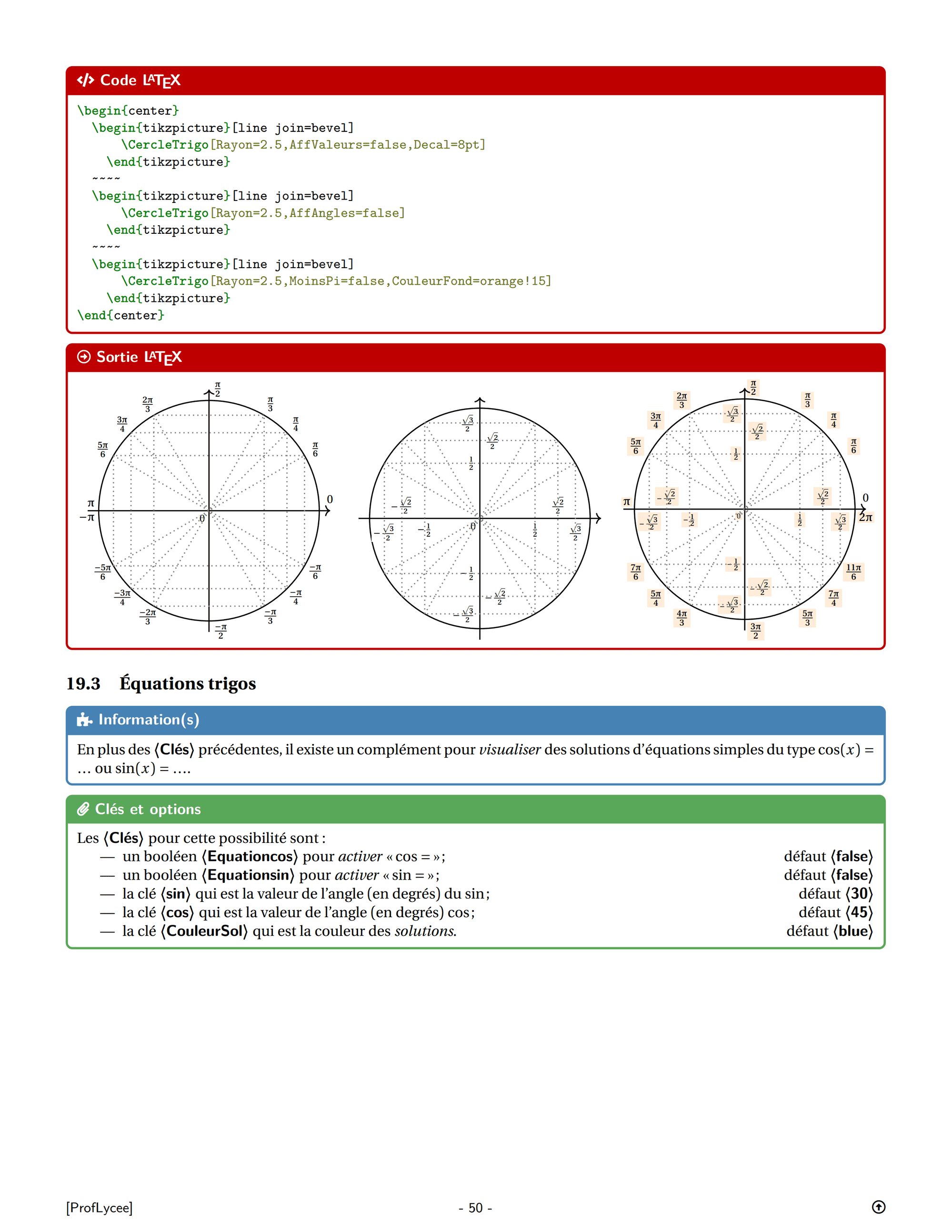The image size is (952, 1232).
Task: Click the ⟨sin⟩ key list entry
Action: 306,893
